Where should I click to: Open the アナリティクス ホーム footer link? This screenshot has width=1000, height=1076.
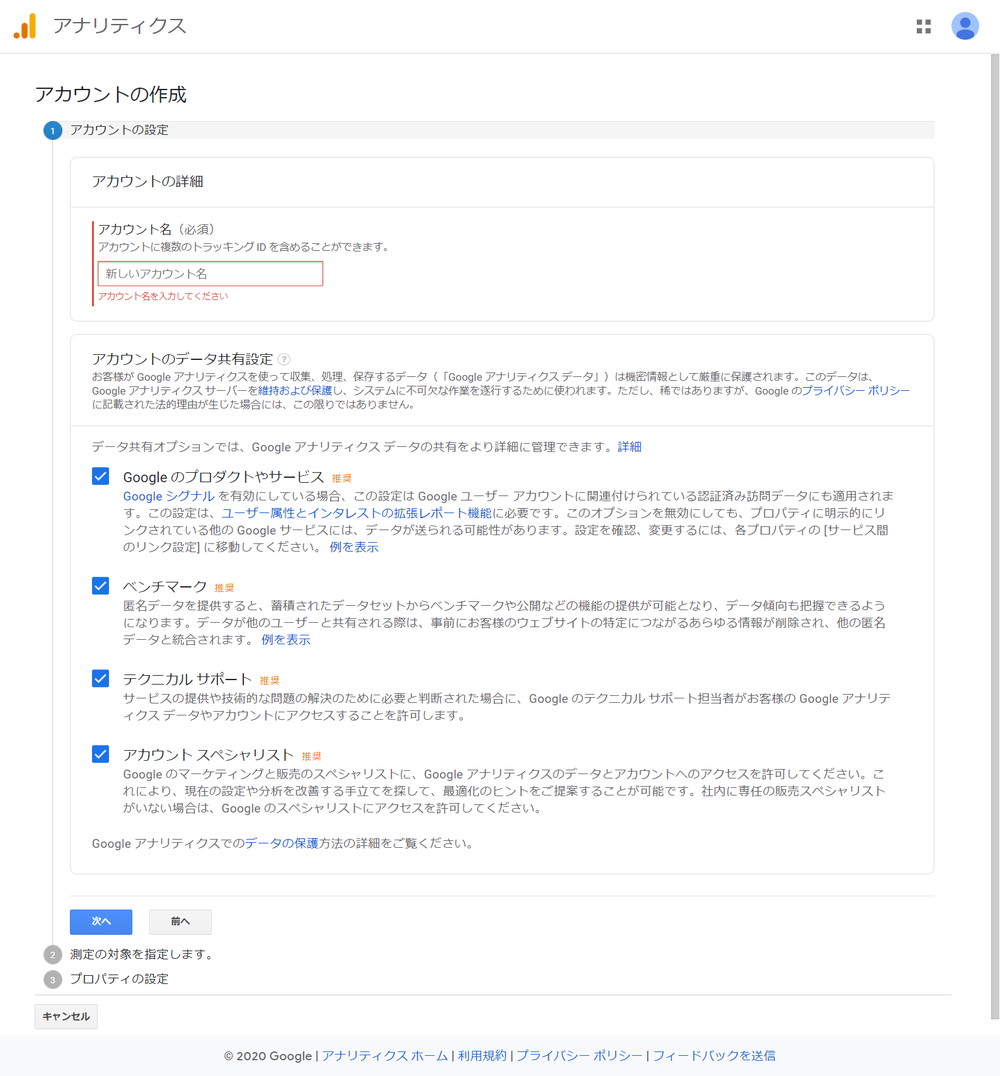click(x=384, y=1055)
